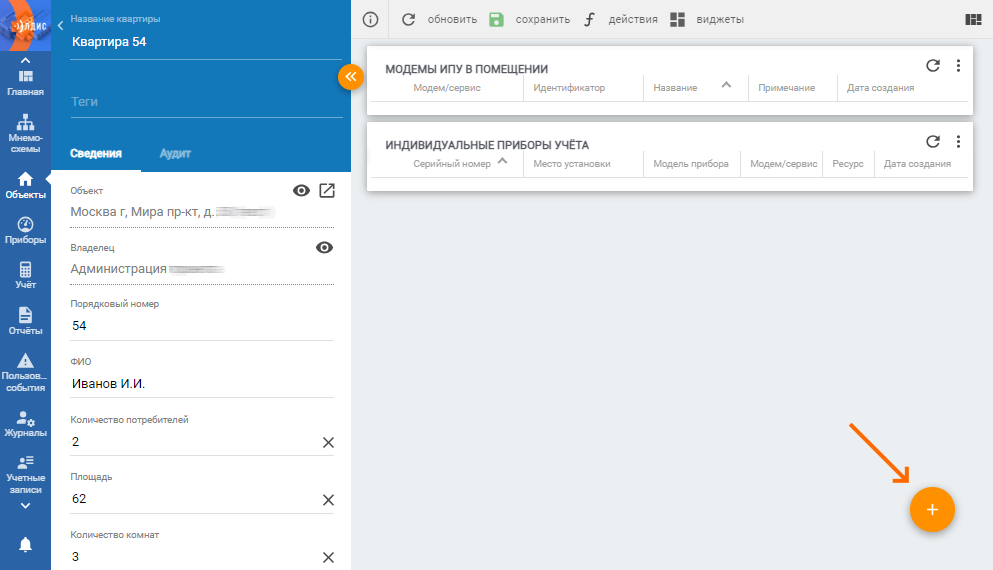Go to Объекты sidebar section
The height and width of the screenshot is (570, 993).
point(25,186)
